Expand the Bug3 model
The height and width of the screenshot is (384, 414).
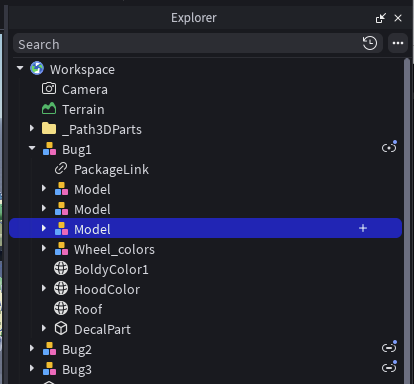tap(32, 368)
